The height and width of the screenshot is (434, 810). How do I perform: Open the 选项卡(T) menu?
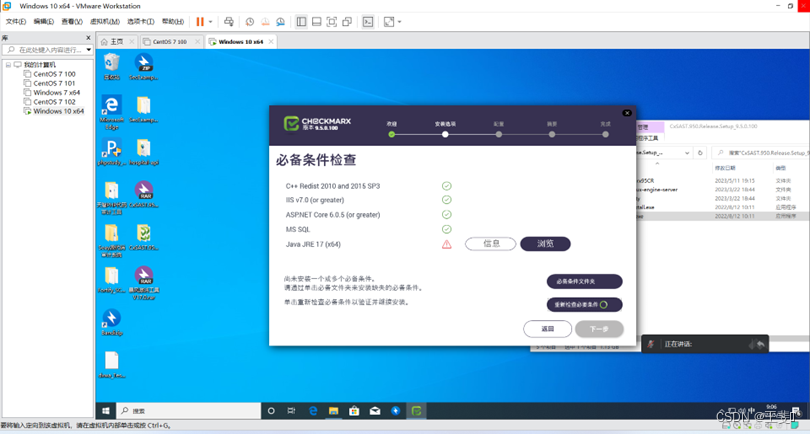[141, 22]
